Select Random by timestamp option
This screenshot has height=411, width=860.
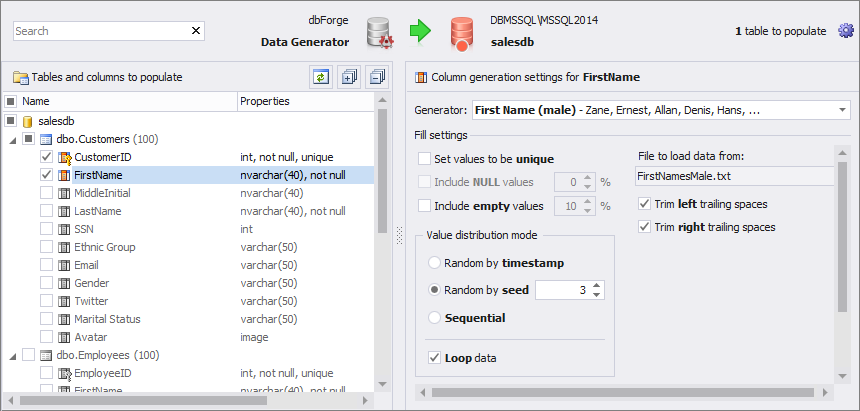pyautogui.click(x=434, y=263)
